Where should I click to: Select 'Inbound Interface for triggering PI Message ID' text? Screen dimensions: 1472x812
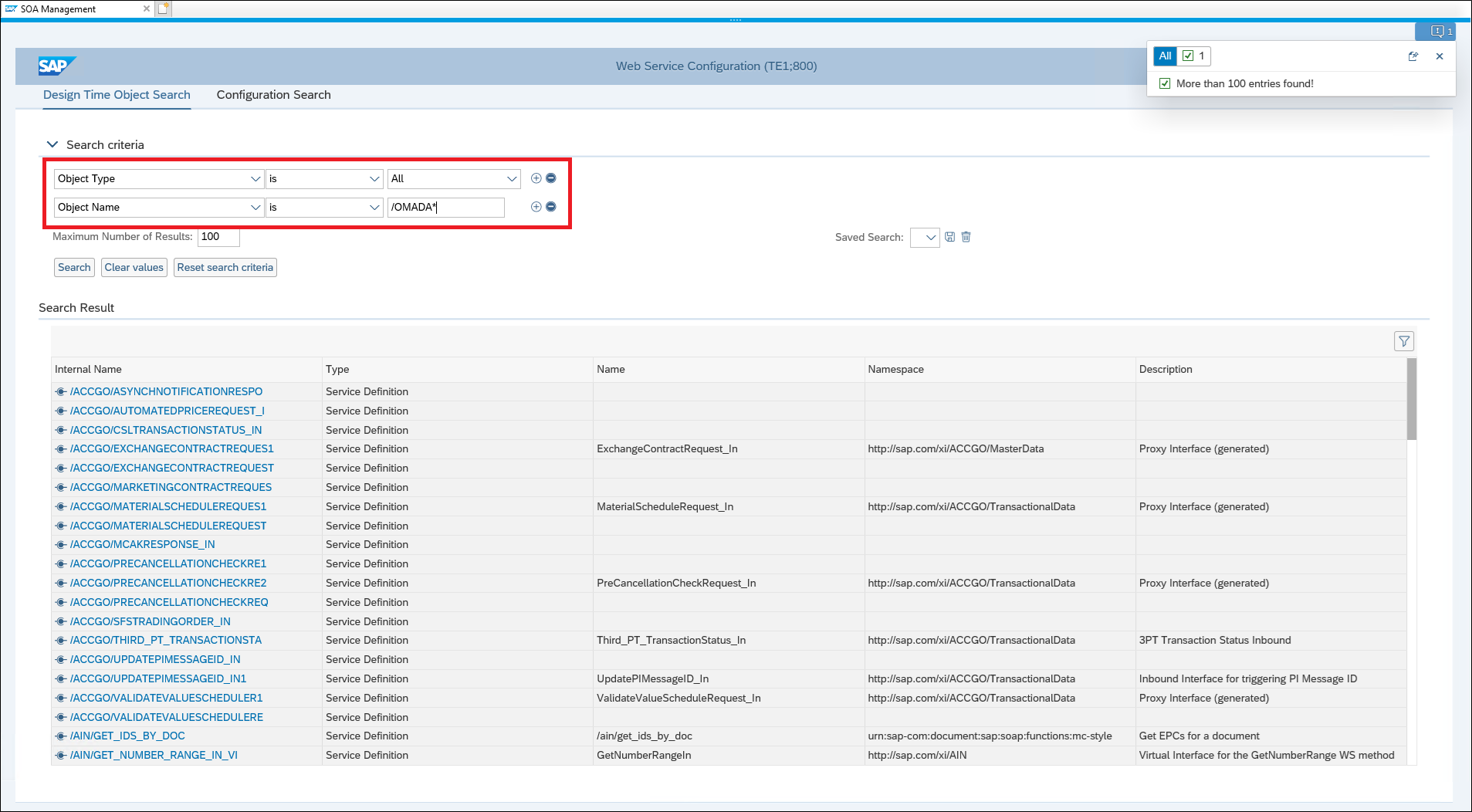pos(1247,678)
